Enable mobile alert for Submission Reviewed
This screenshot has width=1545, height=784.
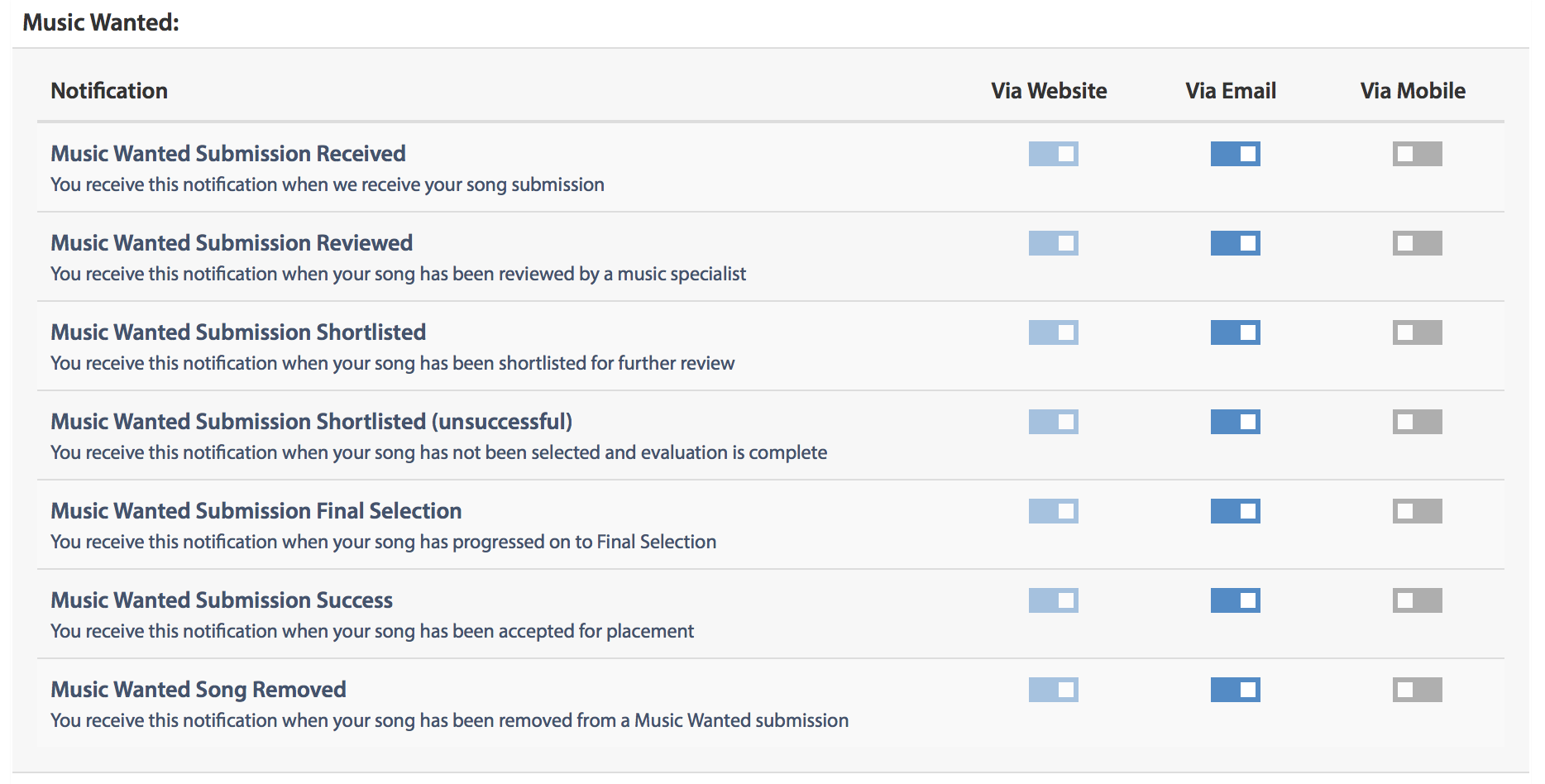coord(1417,243)
